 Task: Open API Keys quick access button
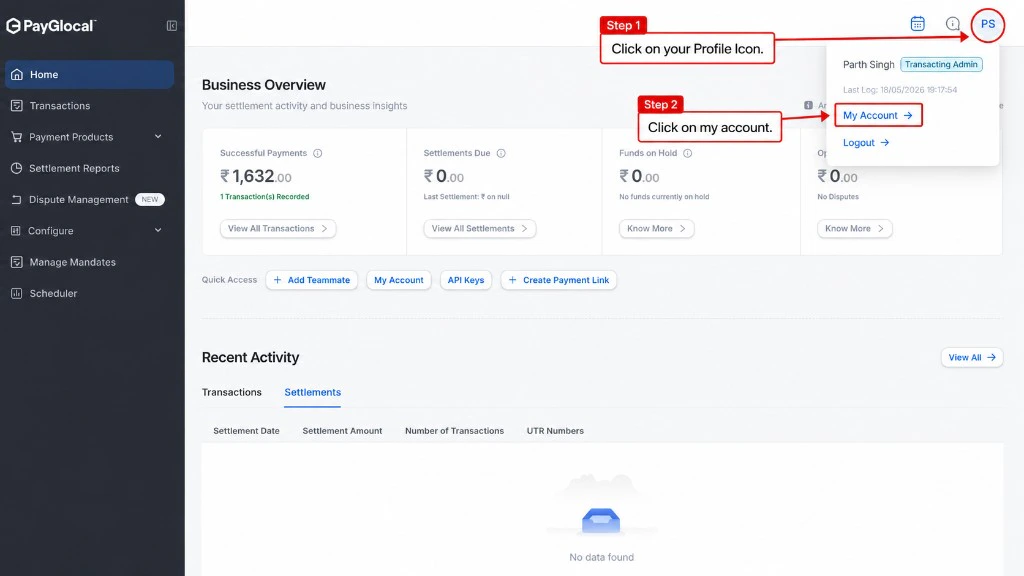[466, 280]
